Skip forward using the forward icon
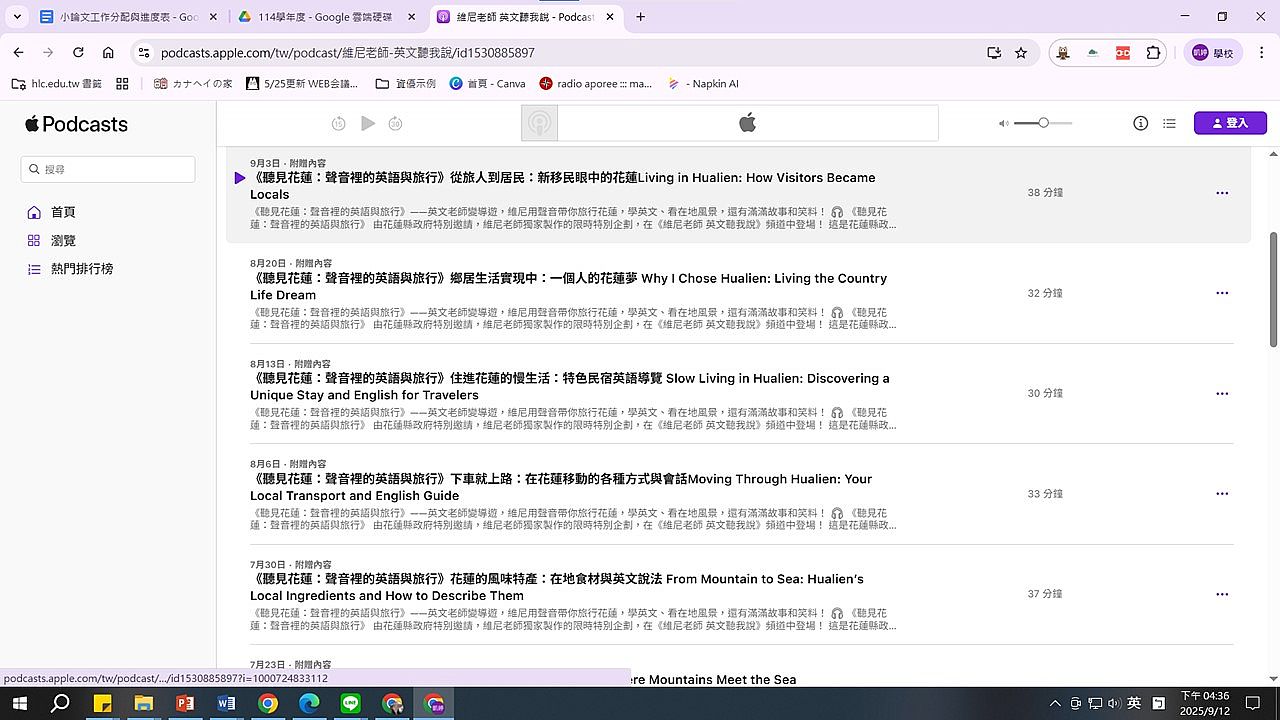Screen dimensions: 1280x720 point(395,123)
